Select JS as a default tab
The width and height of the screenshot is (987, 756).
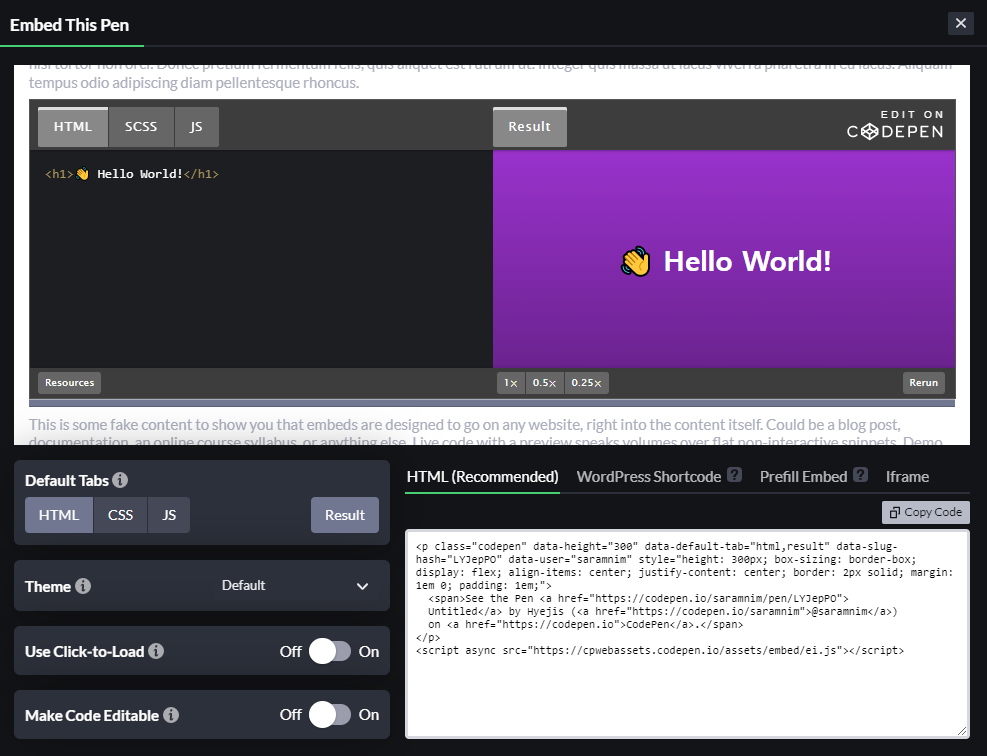[x=169, y=515]
